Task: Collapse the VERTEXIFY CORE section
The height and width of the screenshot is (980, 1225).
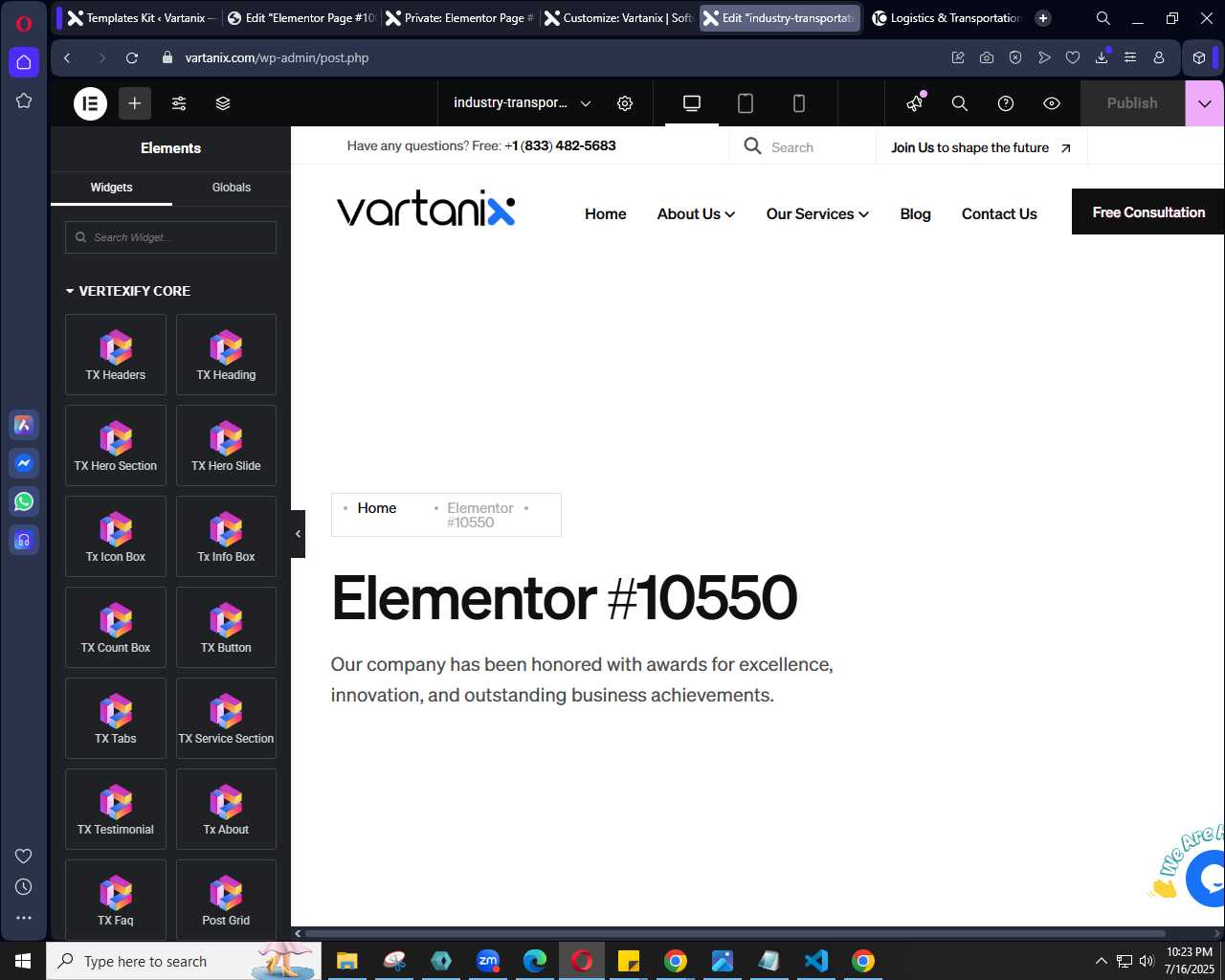Action: pyautogui.click(x=128, y=291)
